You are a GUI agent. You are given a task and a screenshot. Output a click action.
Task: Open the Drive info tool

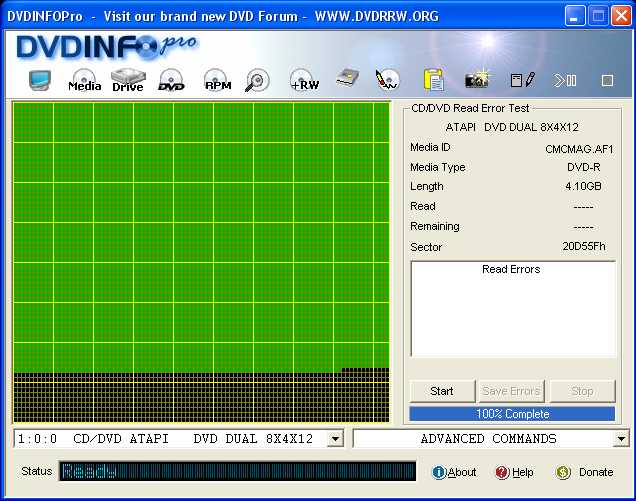point(128,80)
